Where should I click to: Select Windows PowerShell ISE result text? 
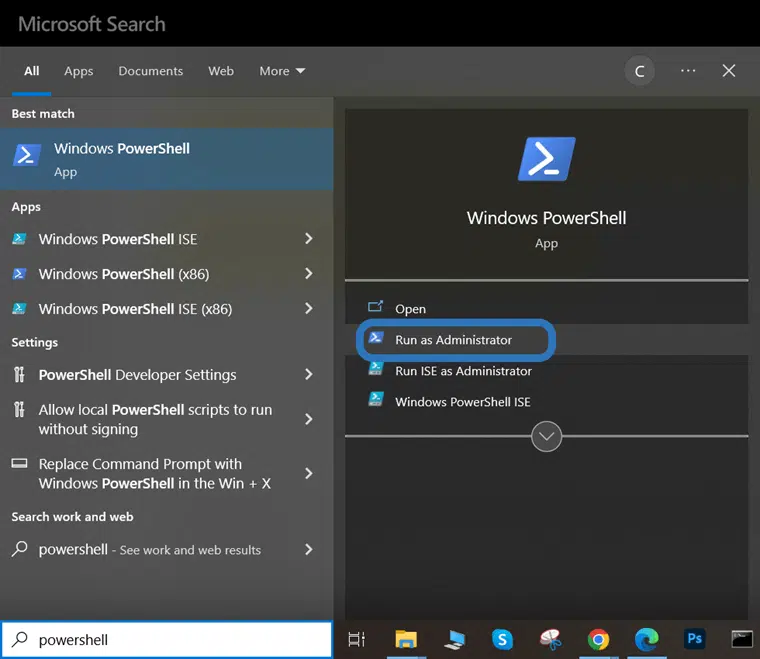pos(118,239)
